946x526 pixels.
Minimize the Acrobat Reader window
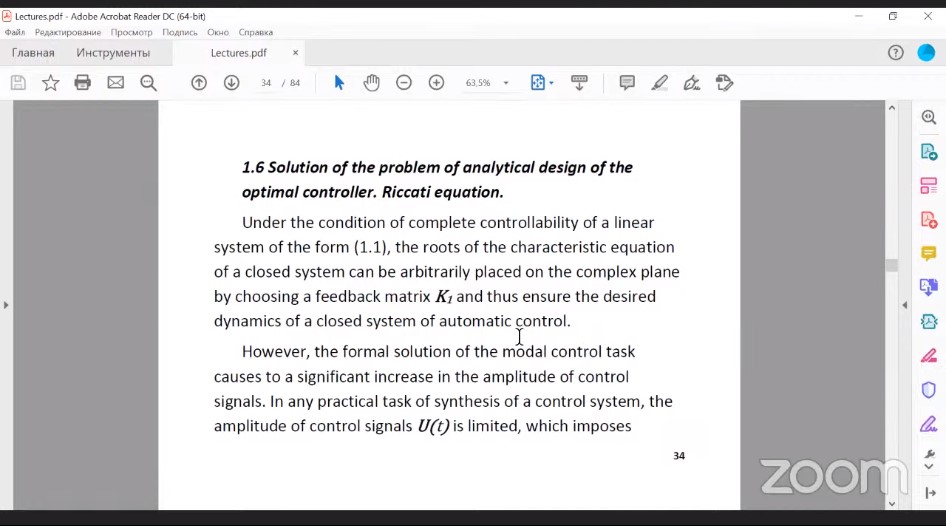coord(859,16)
